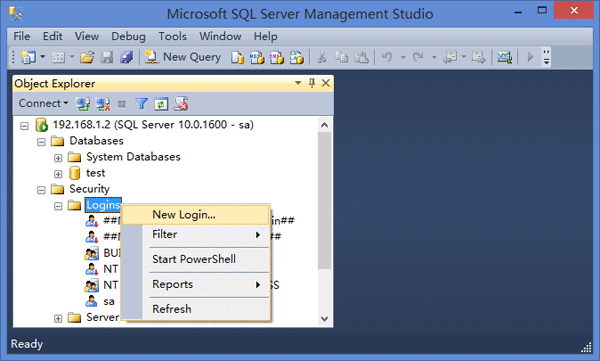Click the Save All icon
The width and height of the screenshot is (600, 361).
(126, 57)
